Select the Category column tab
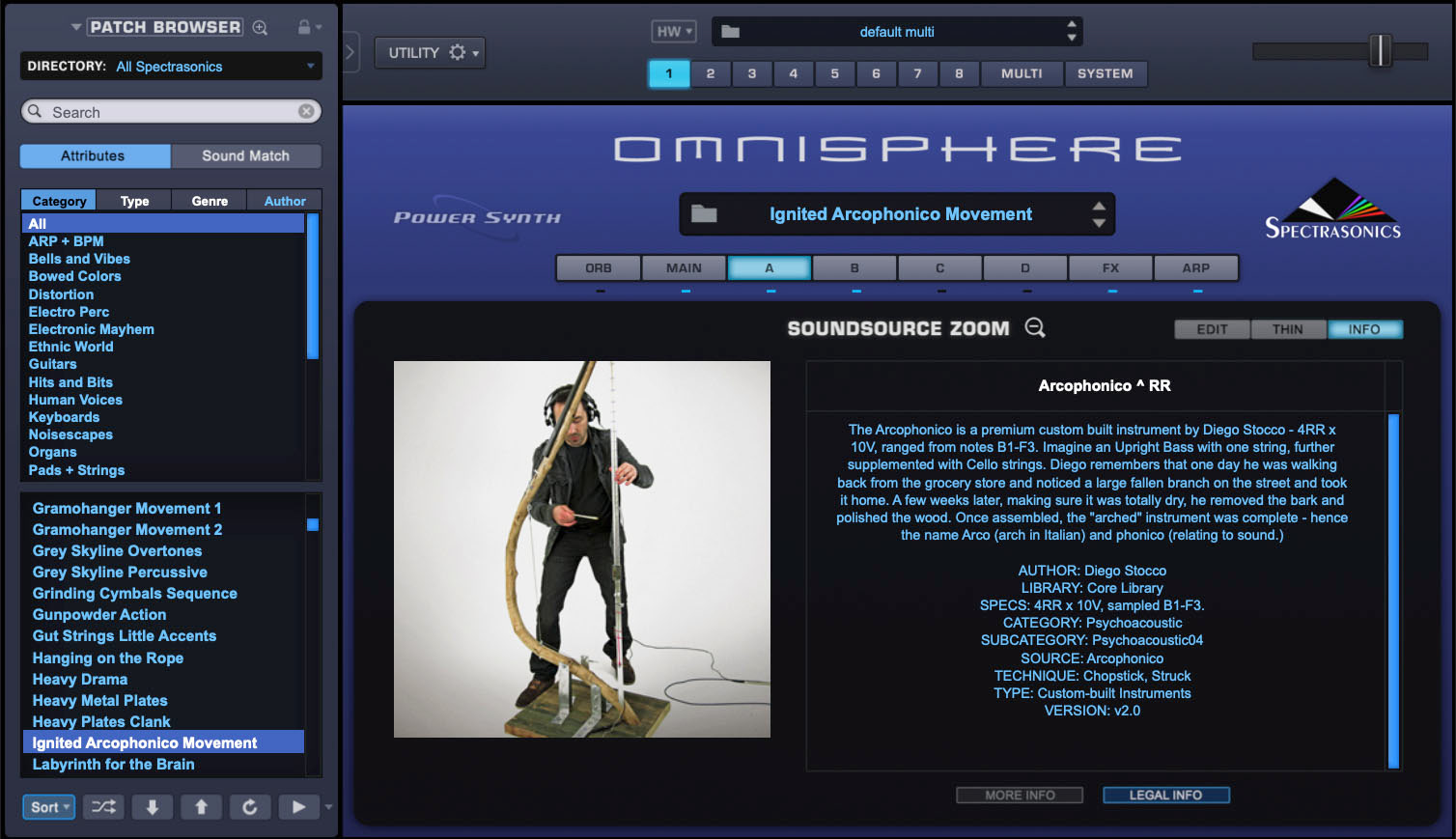 click(59, 201)
